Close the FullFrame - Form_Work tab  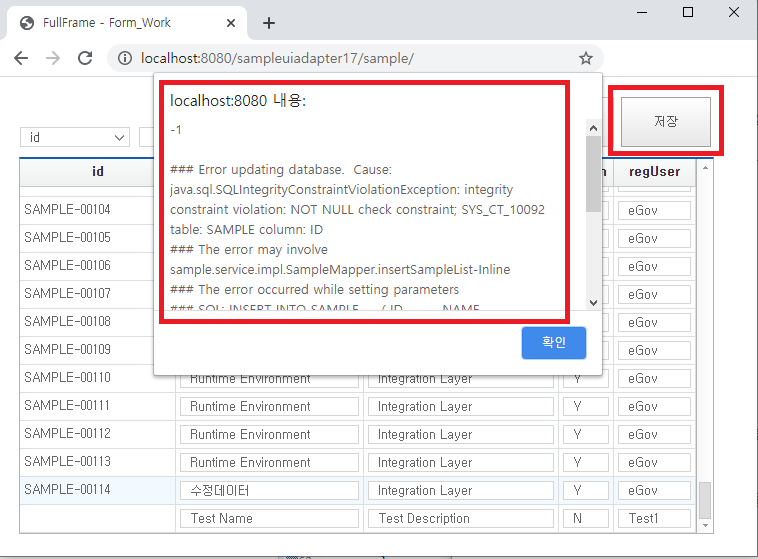coord(232,23)
